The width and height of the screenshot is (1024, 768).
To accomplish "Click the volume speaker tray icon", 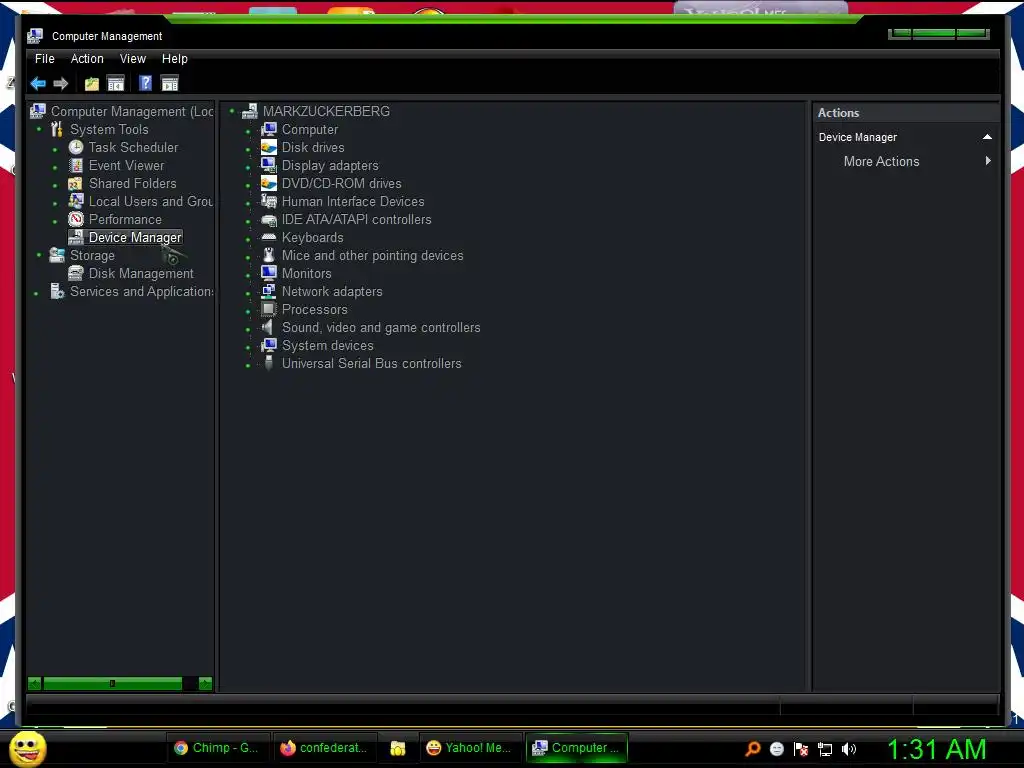I will (x=849, y=749).
